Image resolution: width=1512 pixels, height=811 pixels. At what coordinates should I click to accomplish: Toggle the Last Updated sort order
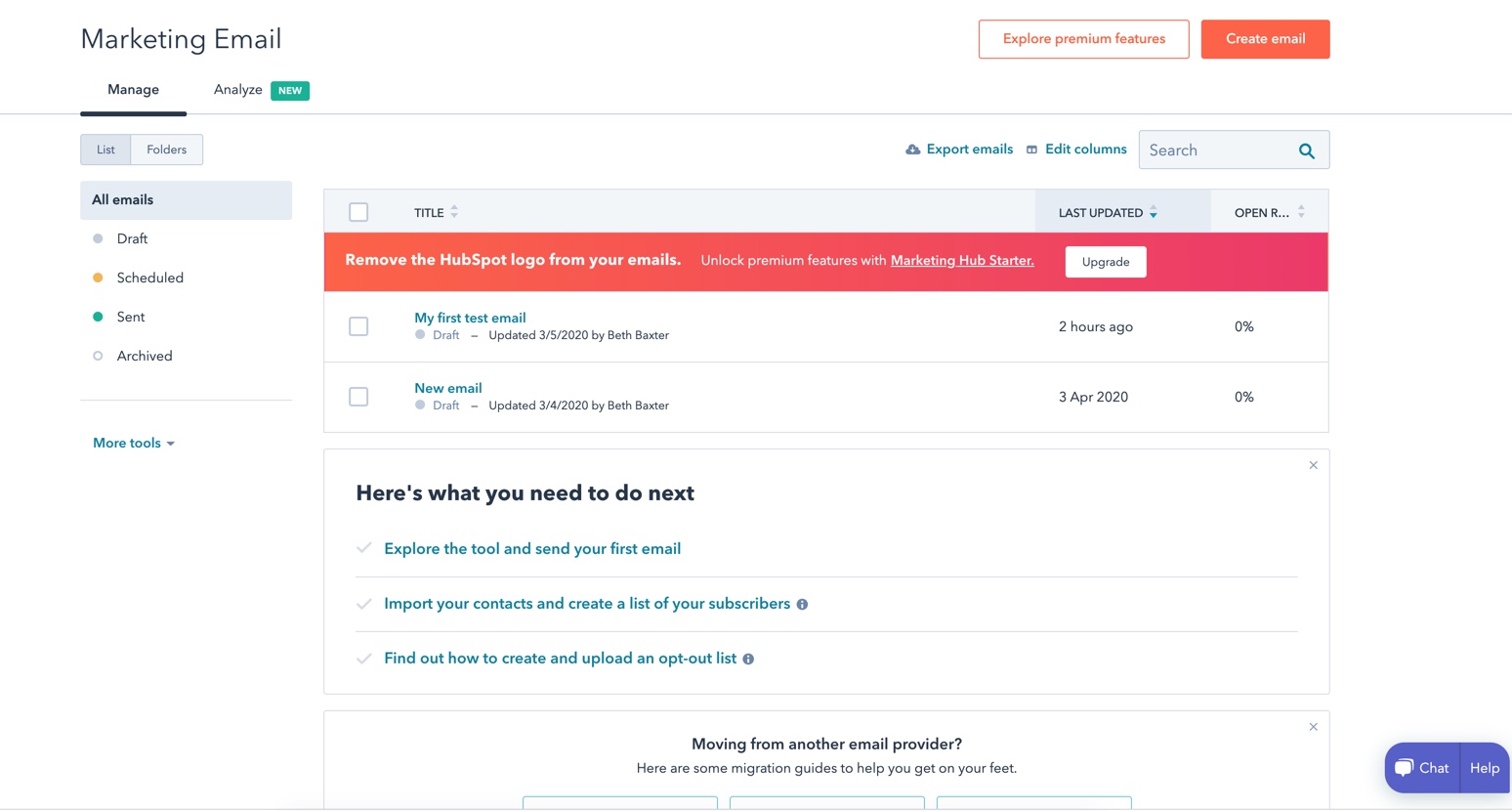1154,212
